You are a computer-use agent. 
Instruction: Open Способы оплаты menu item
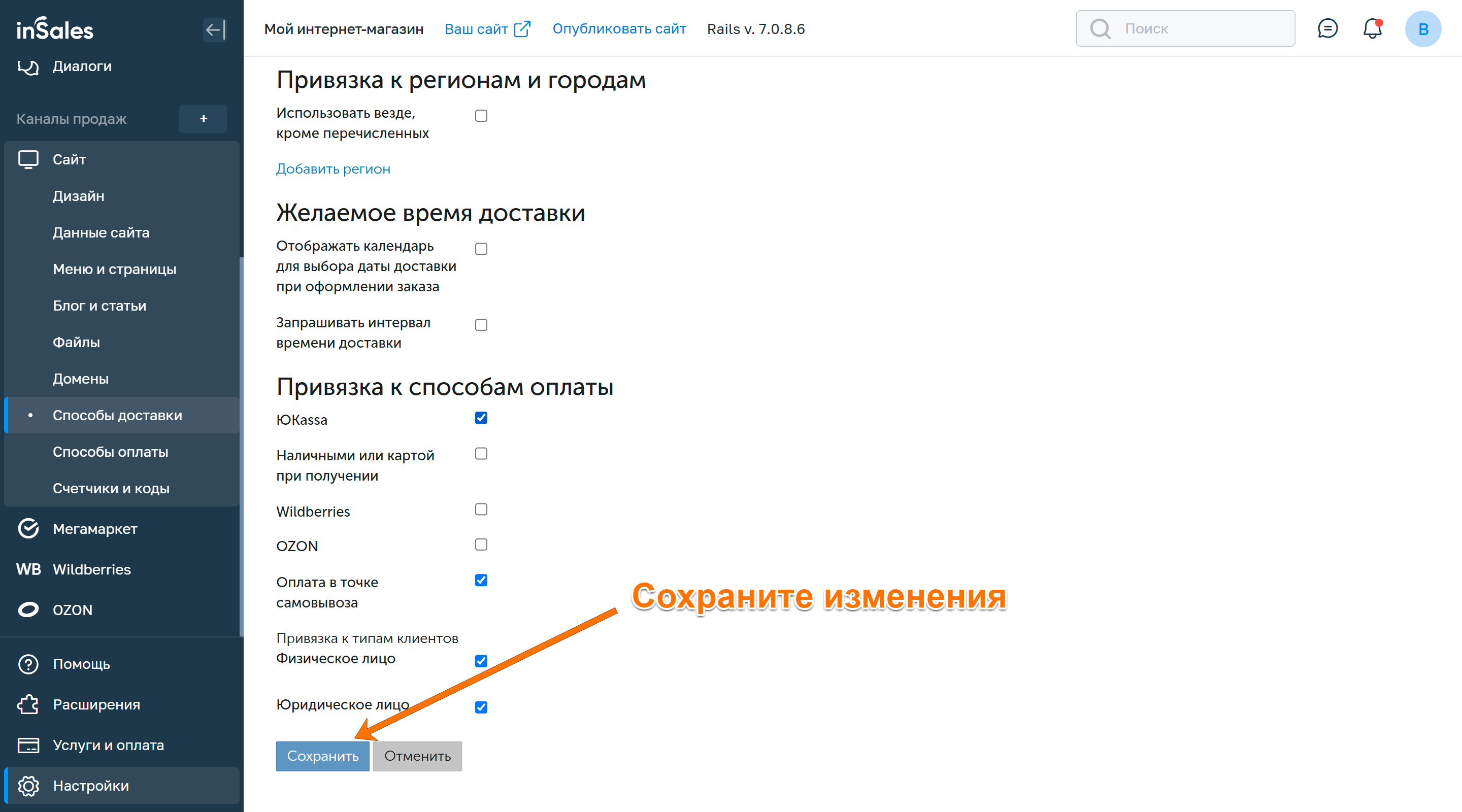(110, 452)
